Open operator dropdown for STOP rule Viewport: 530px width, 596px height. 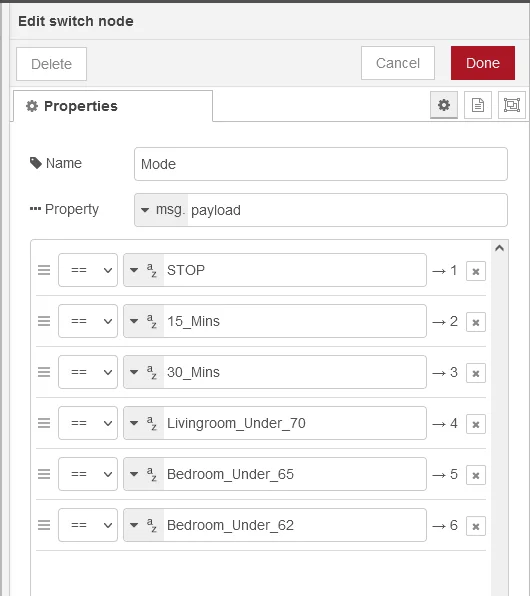(x=88, y=270)
